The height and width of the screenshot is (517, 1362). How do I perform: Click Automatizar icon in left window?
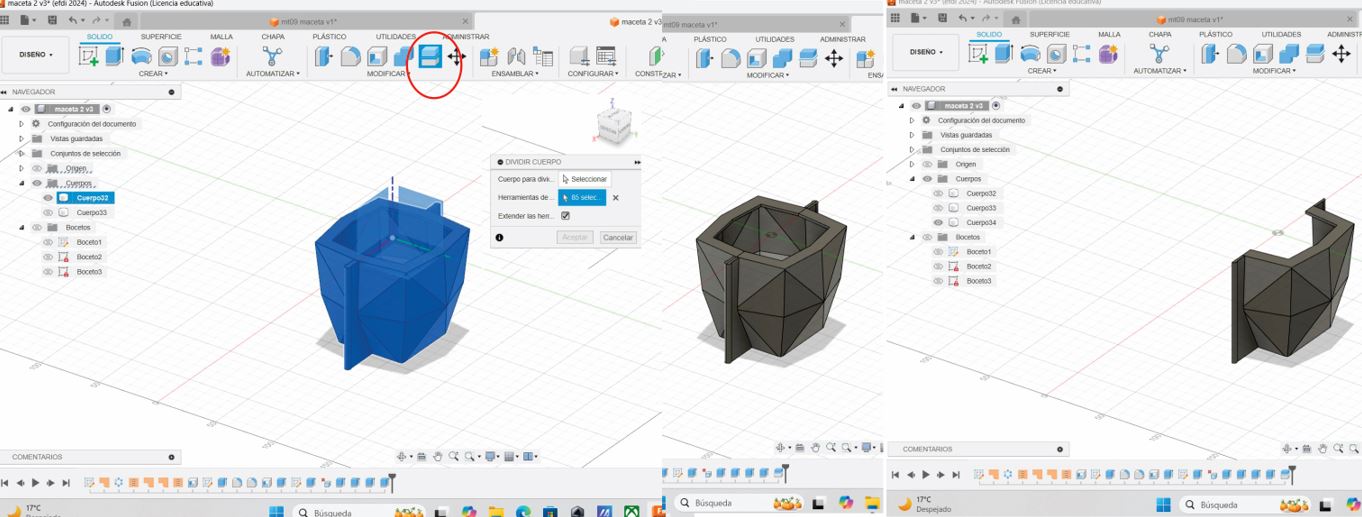(x=272, y=56)
